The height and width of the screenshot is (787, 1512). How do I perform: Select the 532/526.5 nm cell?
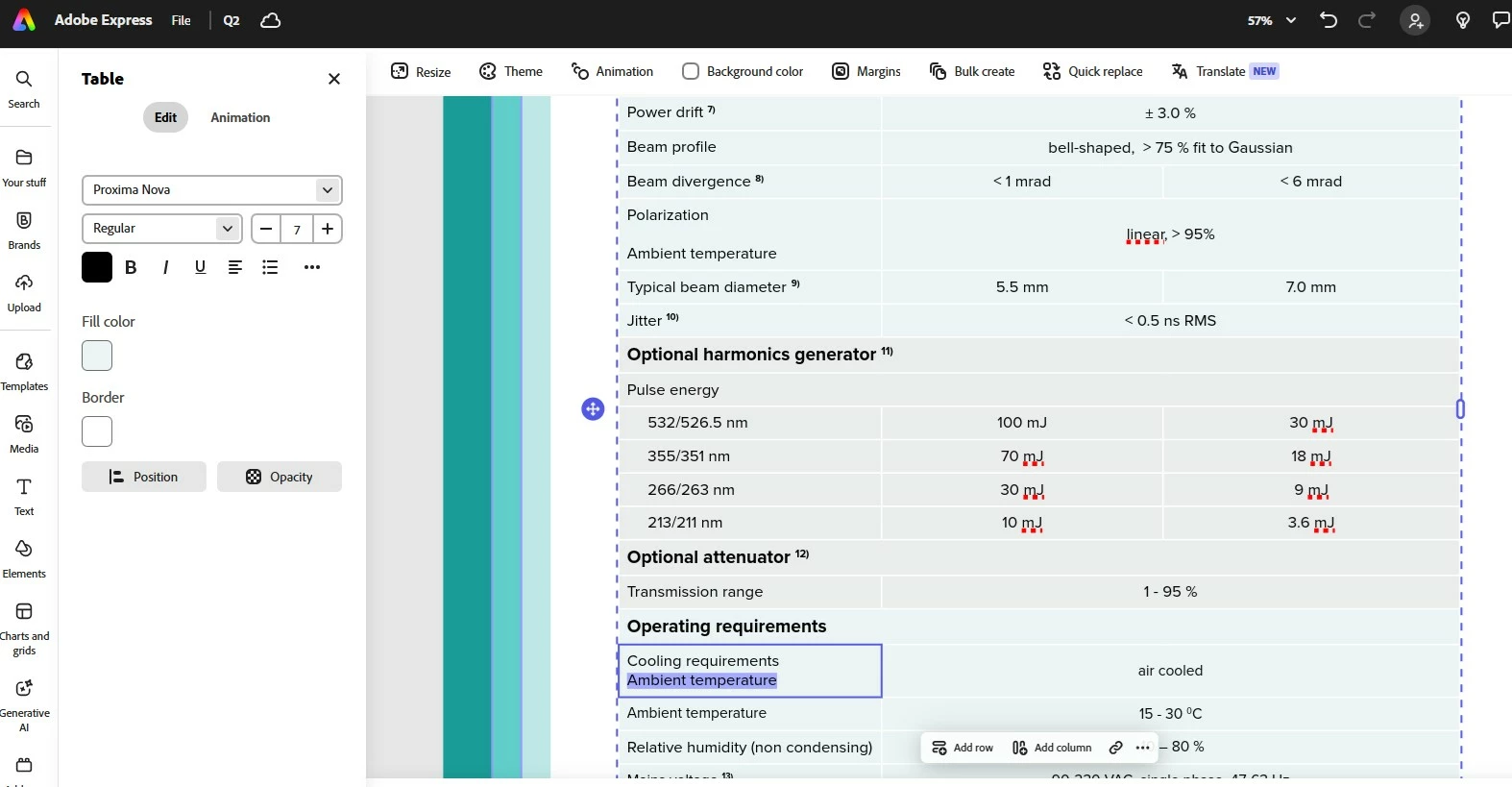click(x=750, y=423)
